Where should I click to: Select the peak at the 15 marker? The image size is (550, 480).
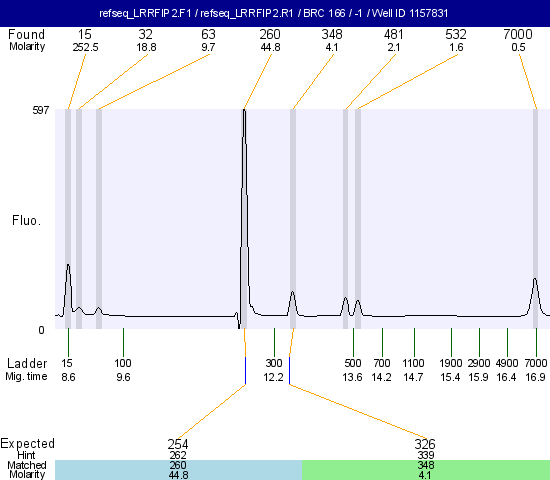68,288
